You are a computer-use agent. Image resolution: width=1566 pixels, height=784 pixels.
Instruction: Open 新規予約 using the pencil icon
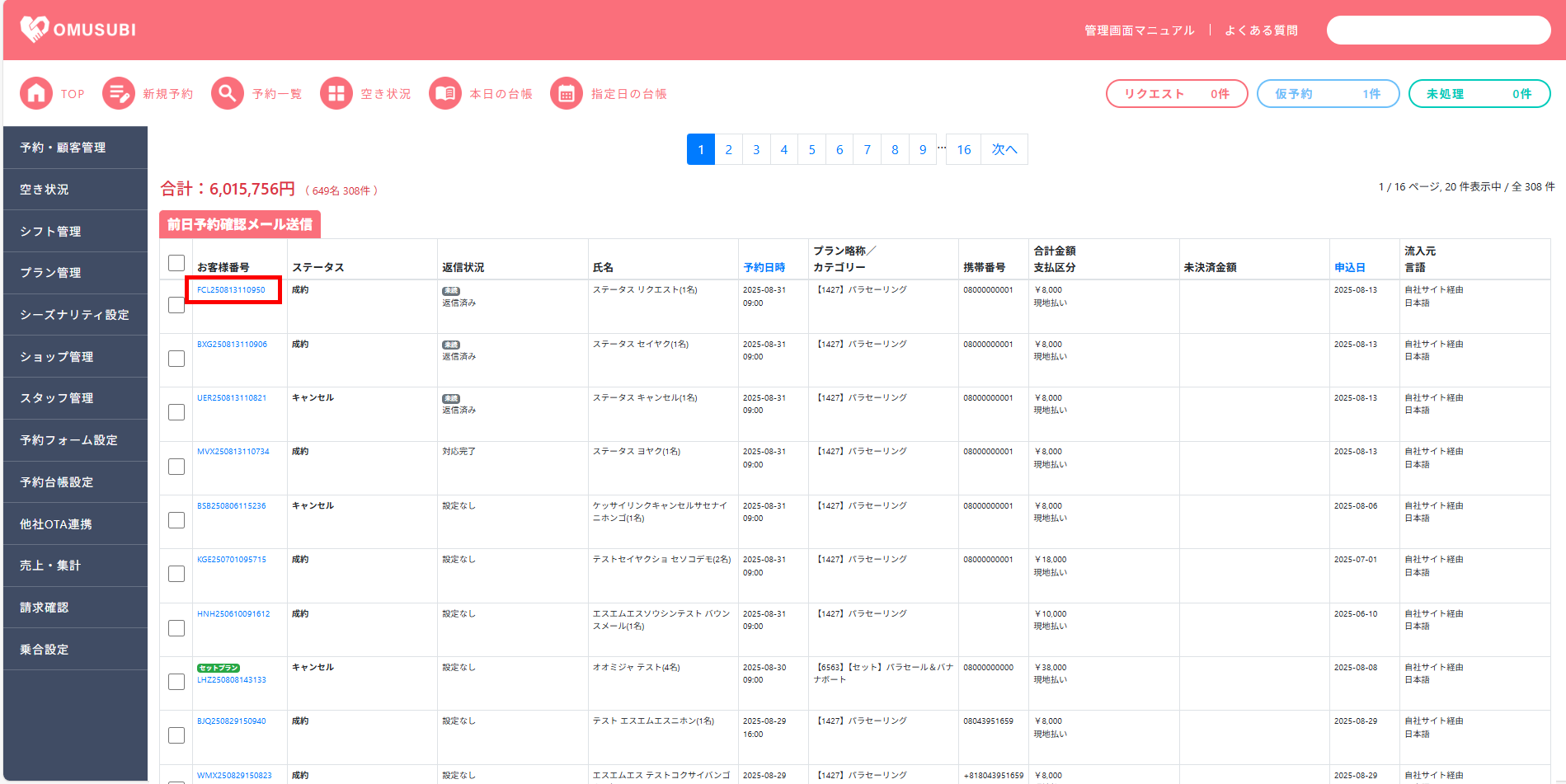[119, 94]
